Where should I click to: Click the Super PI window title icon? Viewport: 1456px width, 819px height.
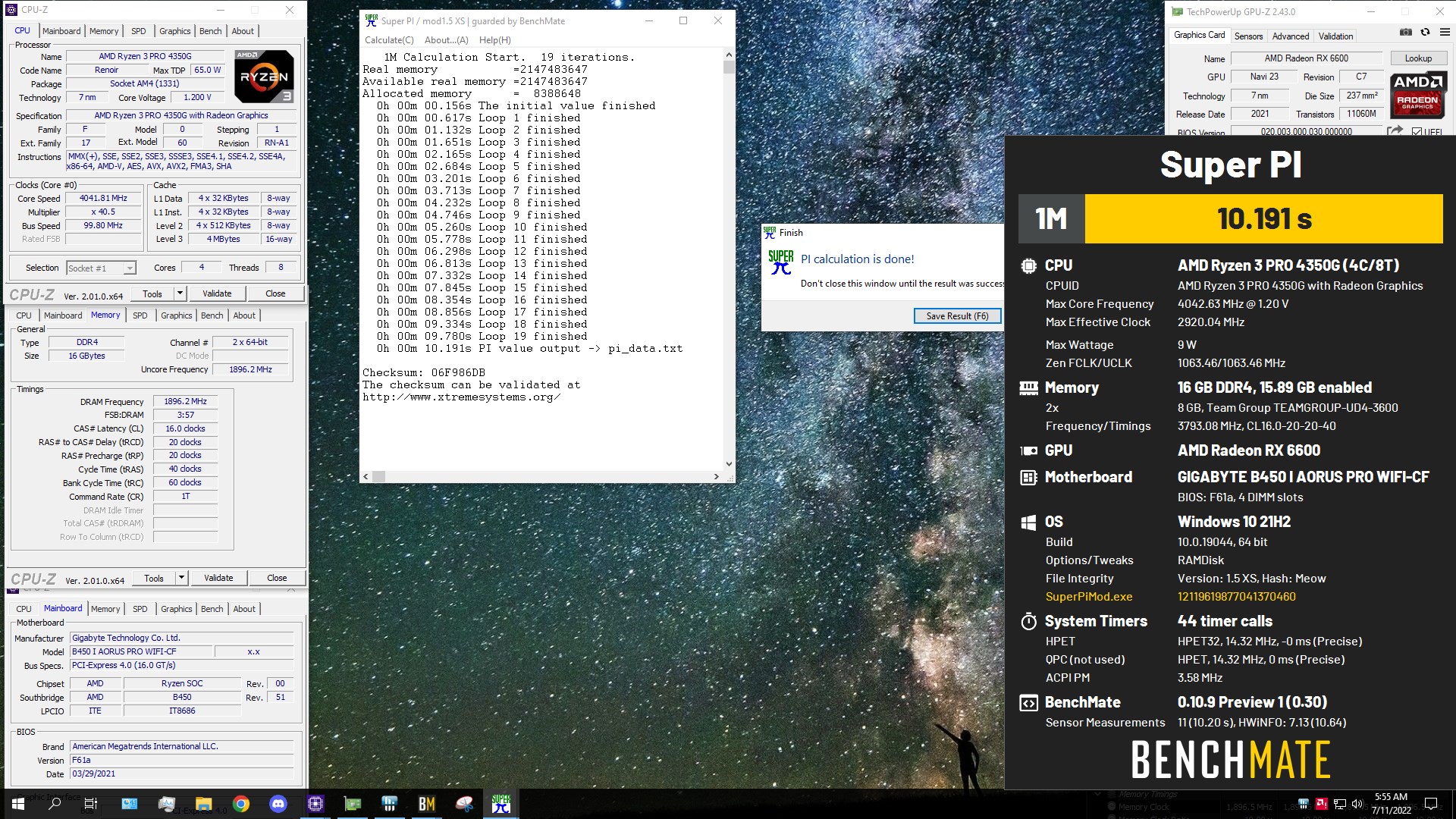coord(371,20)
